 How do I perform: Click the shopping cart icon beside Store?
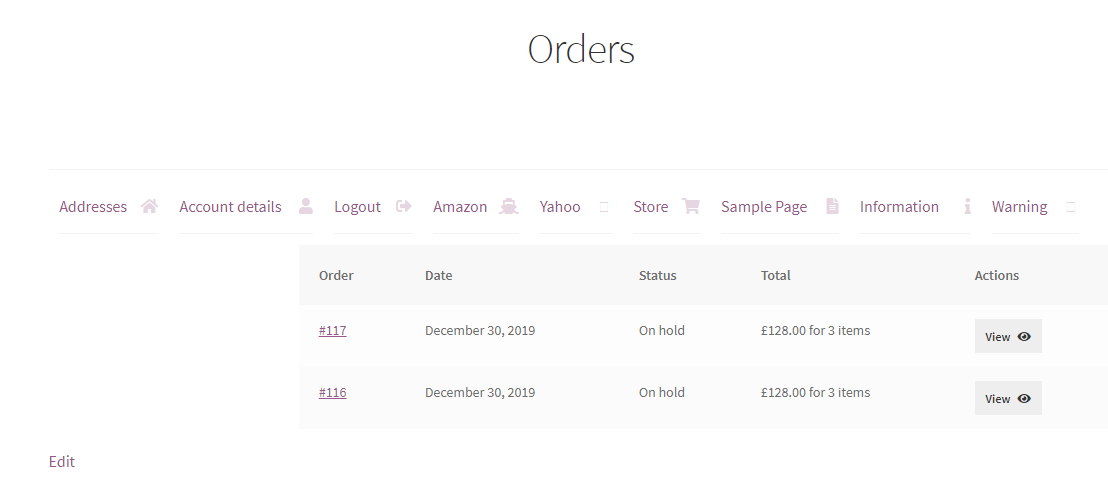pos(691,207)
